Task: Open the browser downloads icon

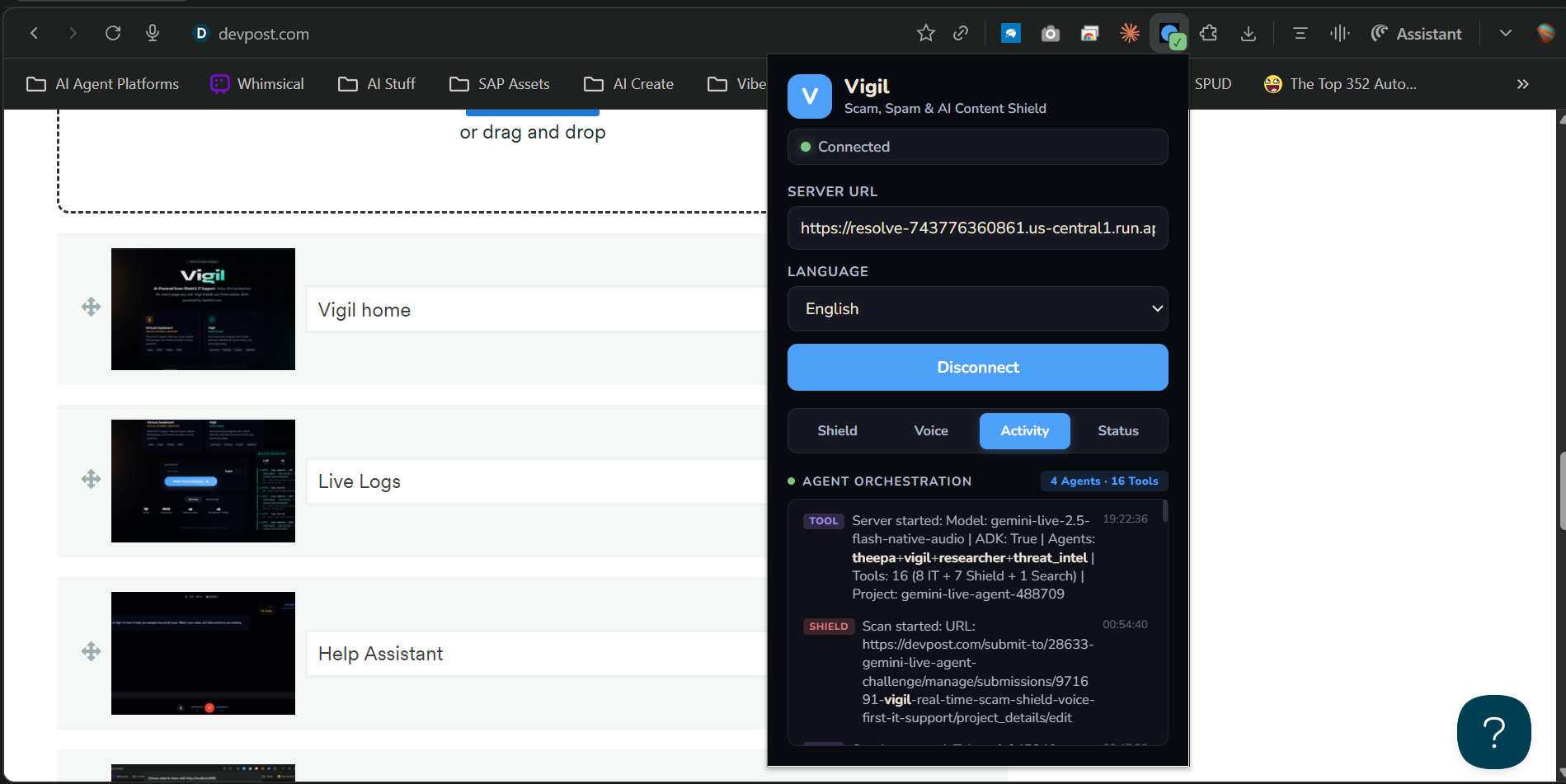Action: (1249, 33)
